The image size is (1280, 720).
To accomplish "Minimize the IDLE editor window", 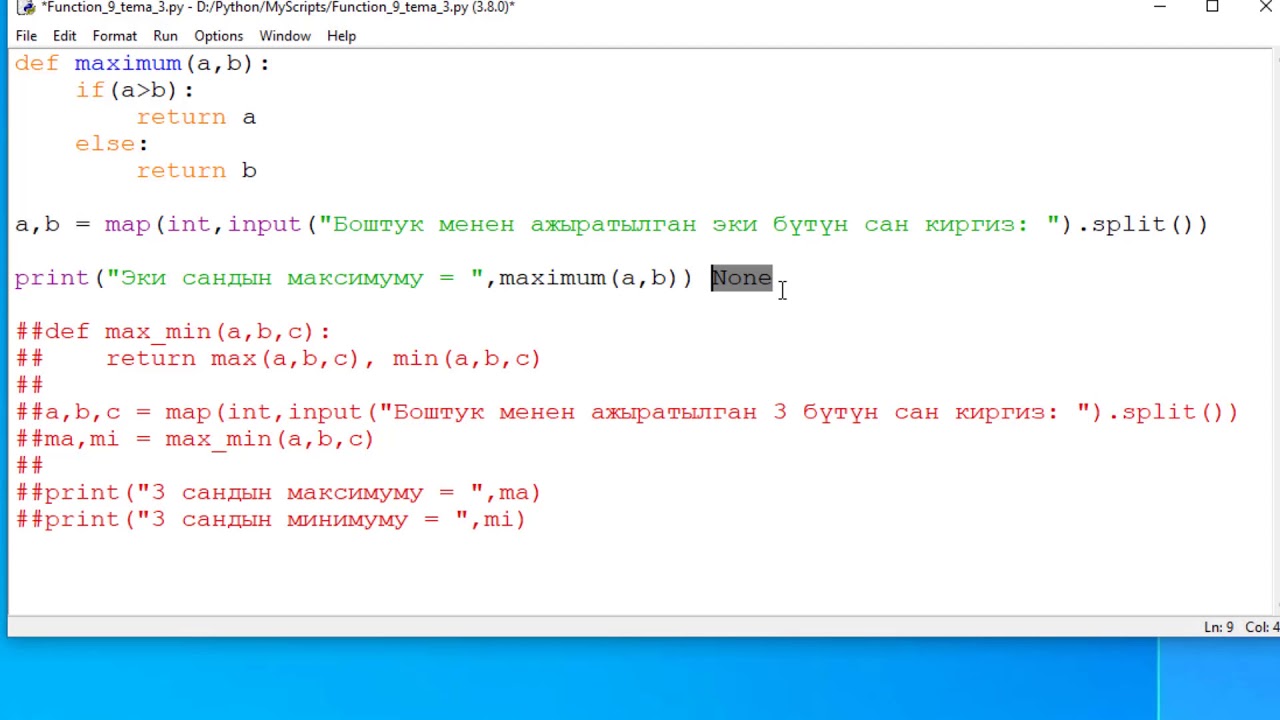I will click(1160, 7).
